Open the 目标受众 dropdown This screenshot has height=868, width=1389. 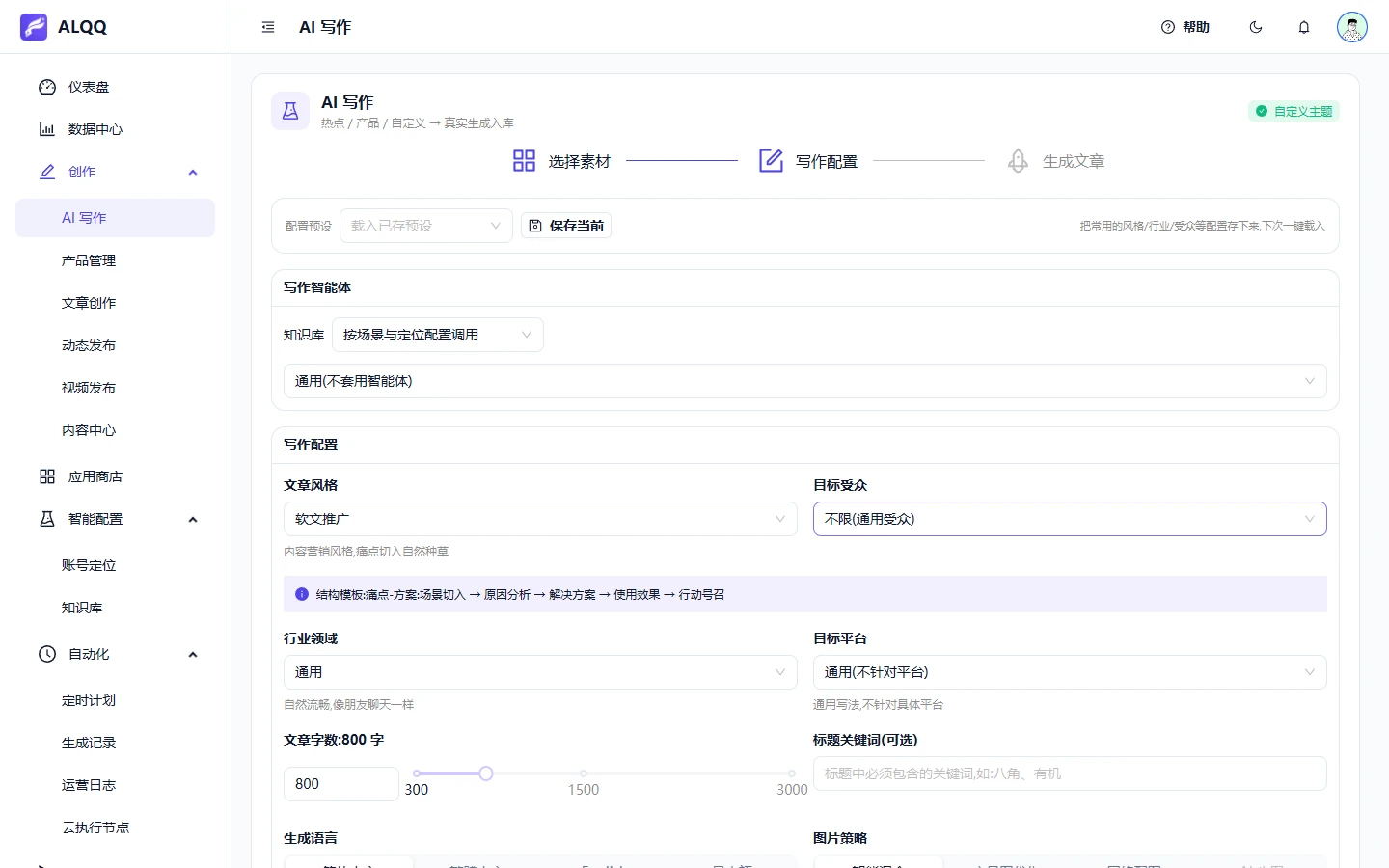coord(1070,519)
